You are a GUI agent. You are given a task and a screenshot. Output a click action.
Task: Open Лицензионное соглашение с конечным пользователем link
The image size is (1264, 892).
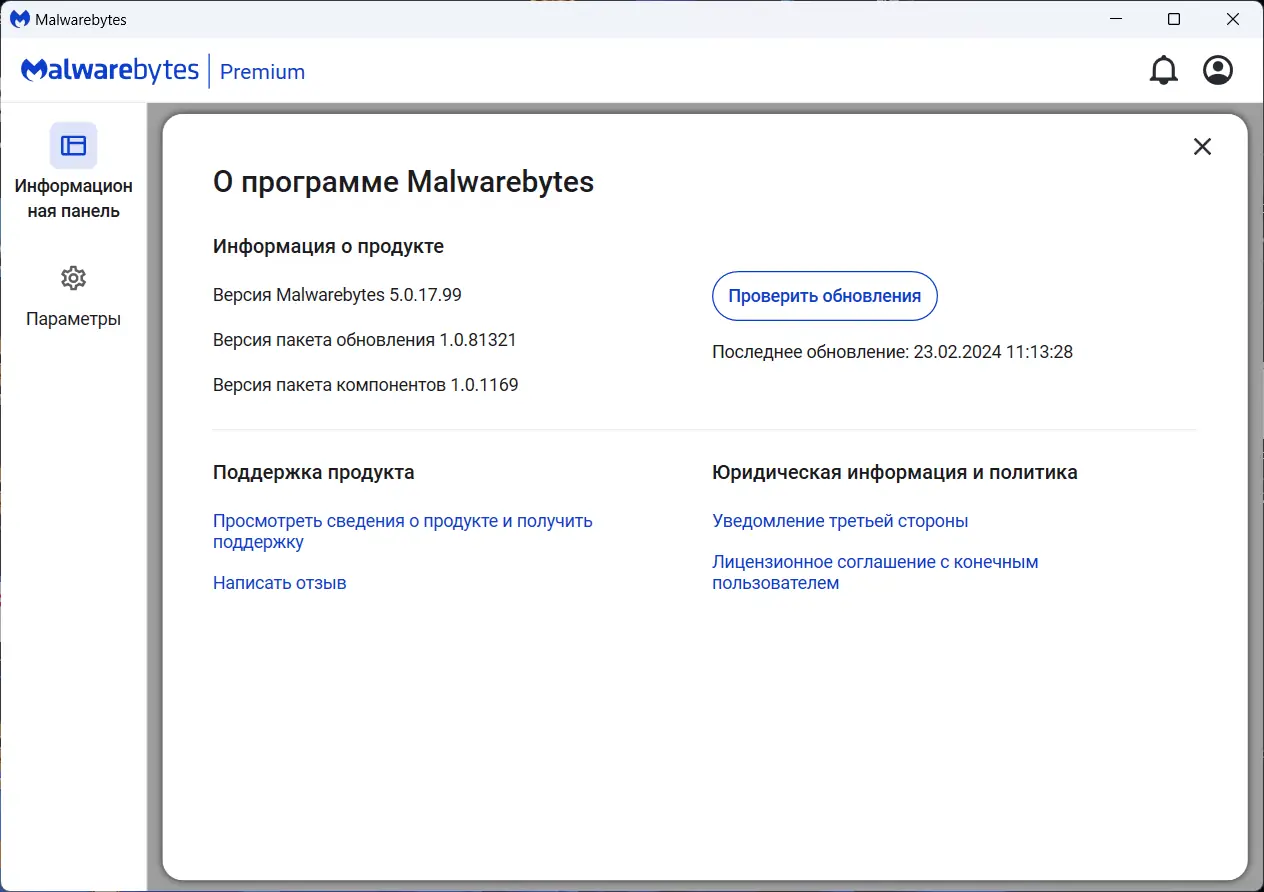[x=875, y=572]
